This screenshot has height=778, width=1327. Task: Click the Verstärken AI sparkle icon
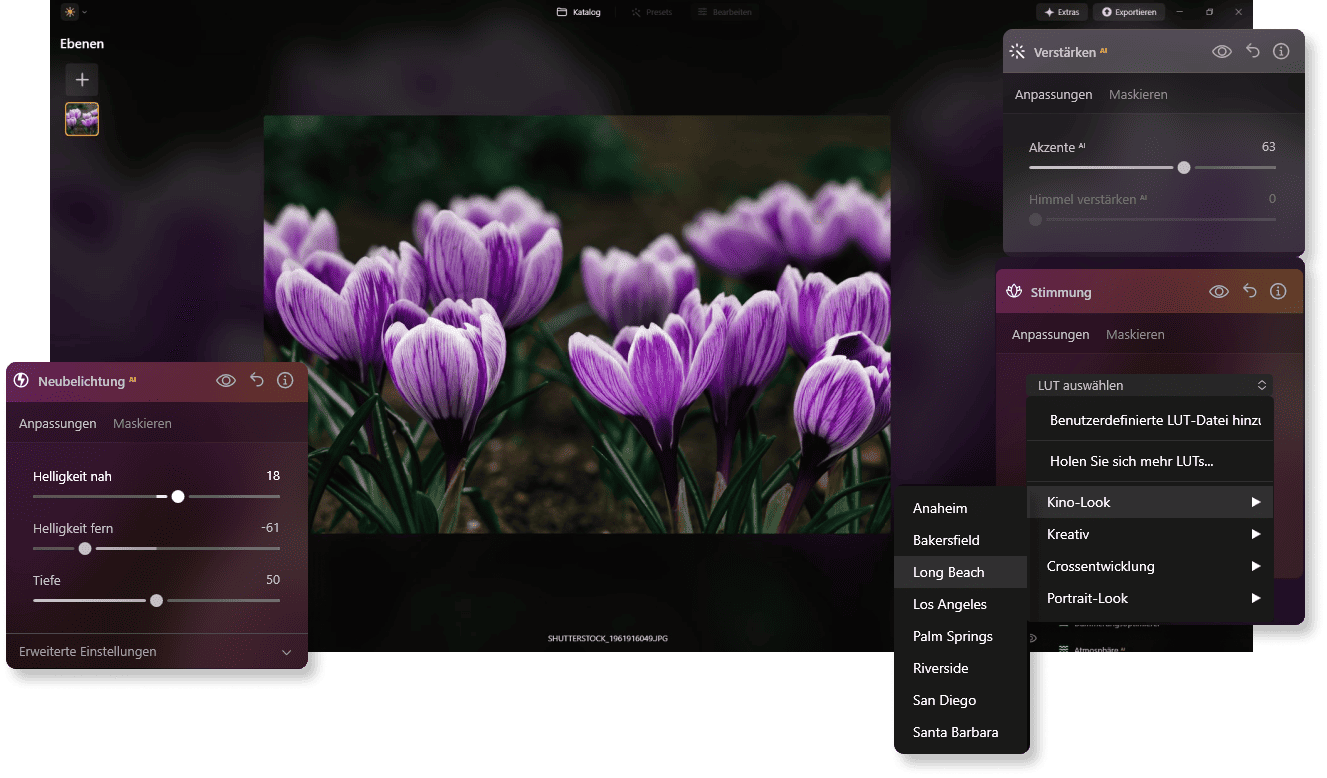tap(1018, 50)
